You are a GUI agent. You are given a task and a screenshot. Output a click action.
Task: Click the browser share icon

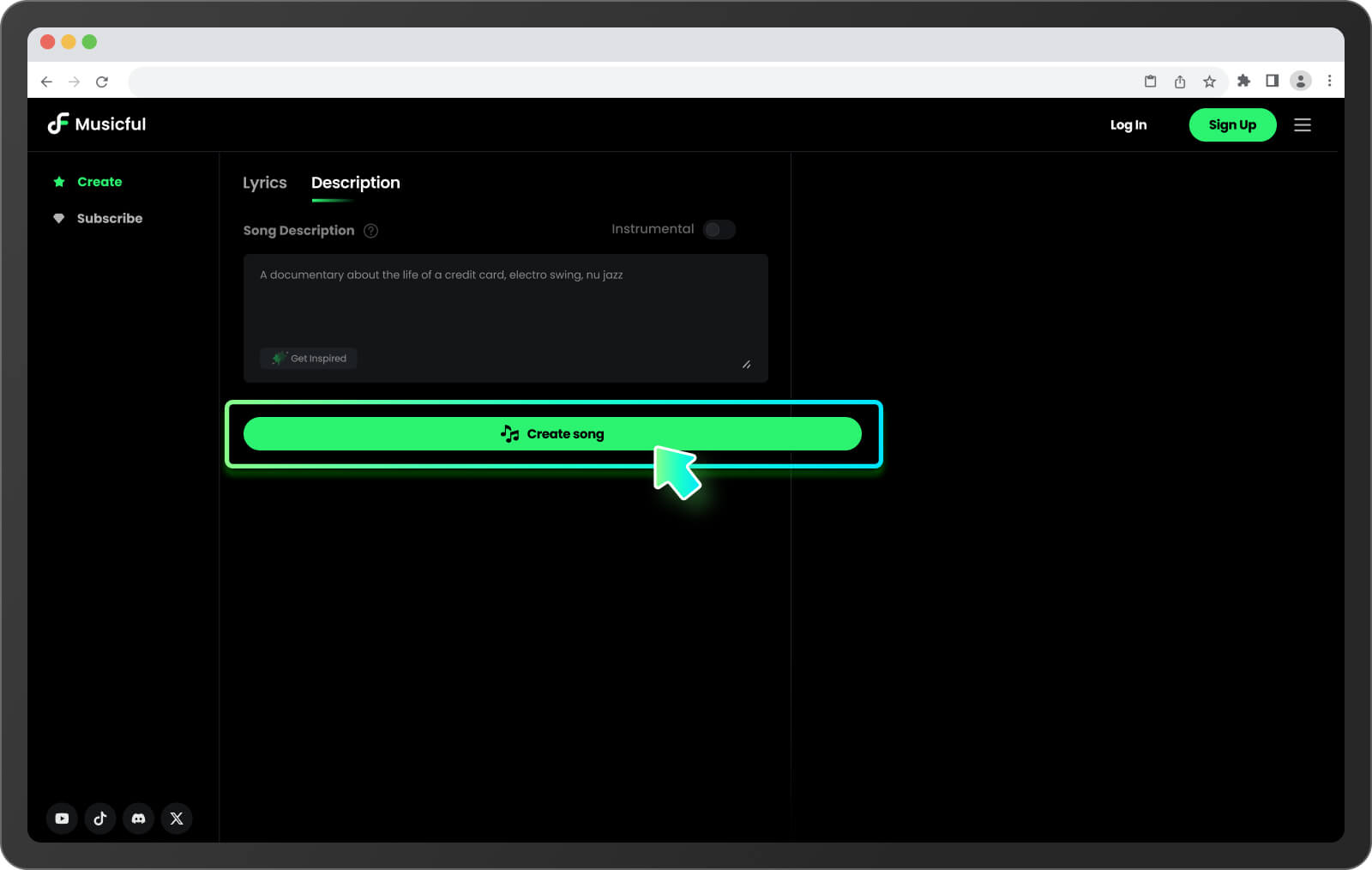point(1180,82)
